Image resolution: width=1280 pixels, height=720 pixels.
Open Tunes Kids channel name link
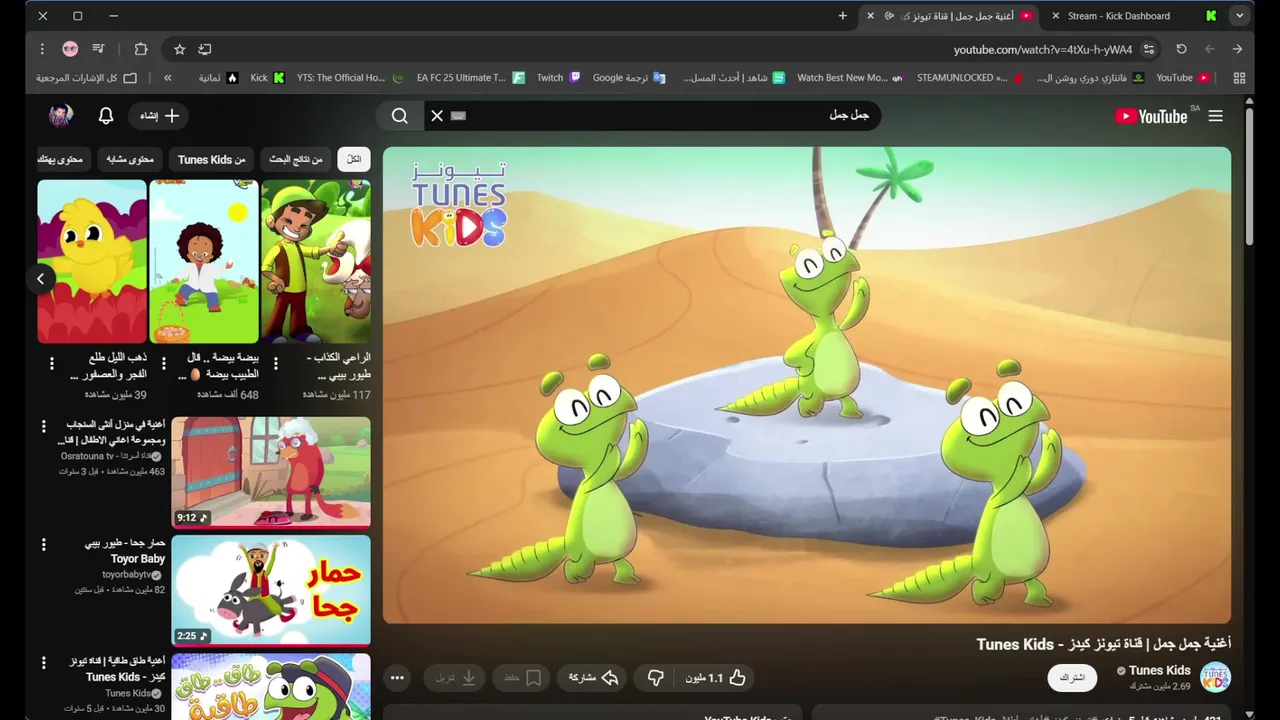click(x=1159, y=670)
